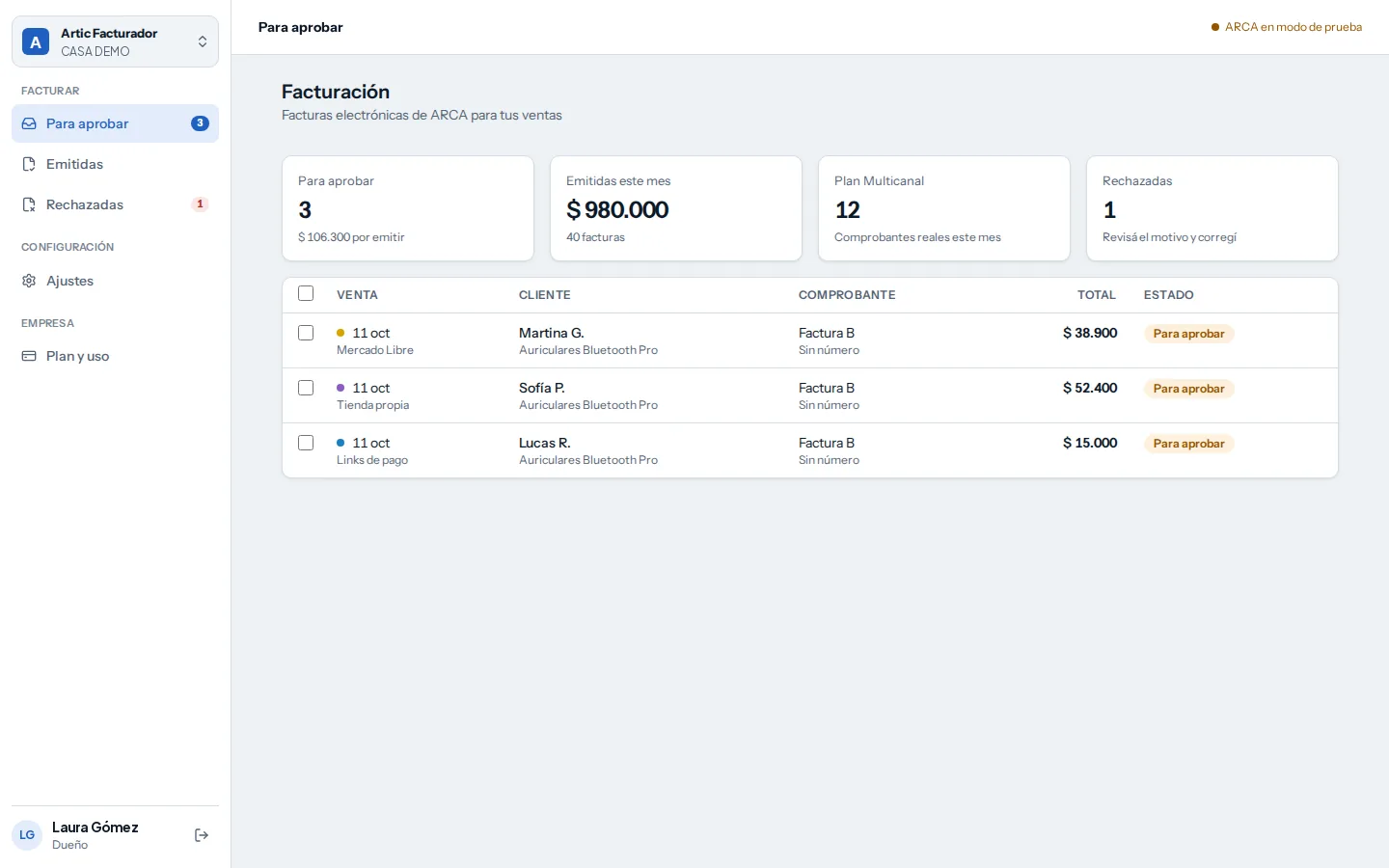Click the $ 52.400 total amount

[x=1090, y=388]
